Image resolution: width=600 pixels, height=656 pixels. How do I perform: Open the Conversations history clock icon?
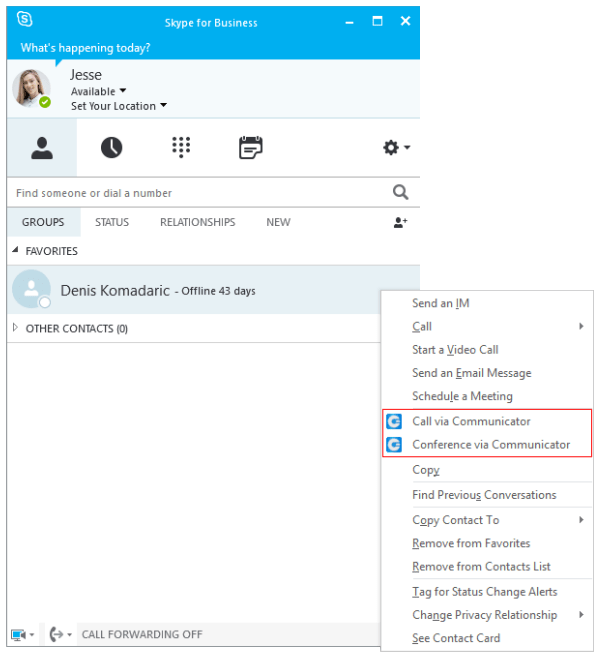point(111,147)
